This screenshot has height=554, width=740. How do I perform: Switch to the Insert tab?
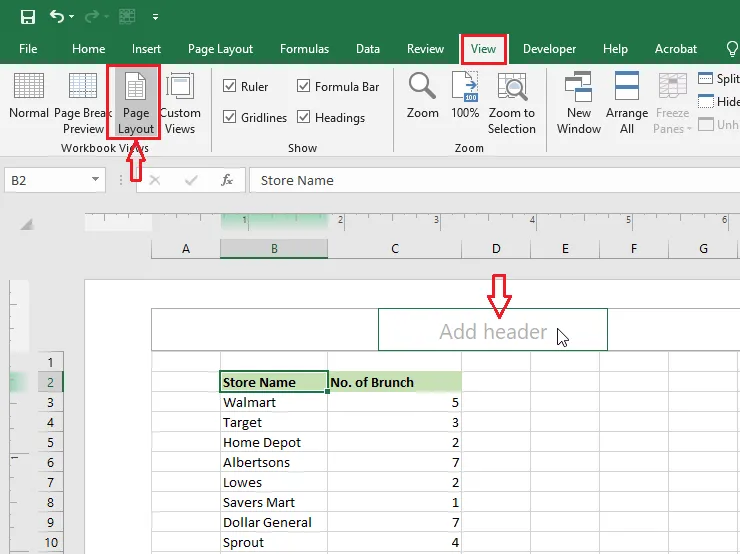coord(146,49)
